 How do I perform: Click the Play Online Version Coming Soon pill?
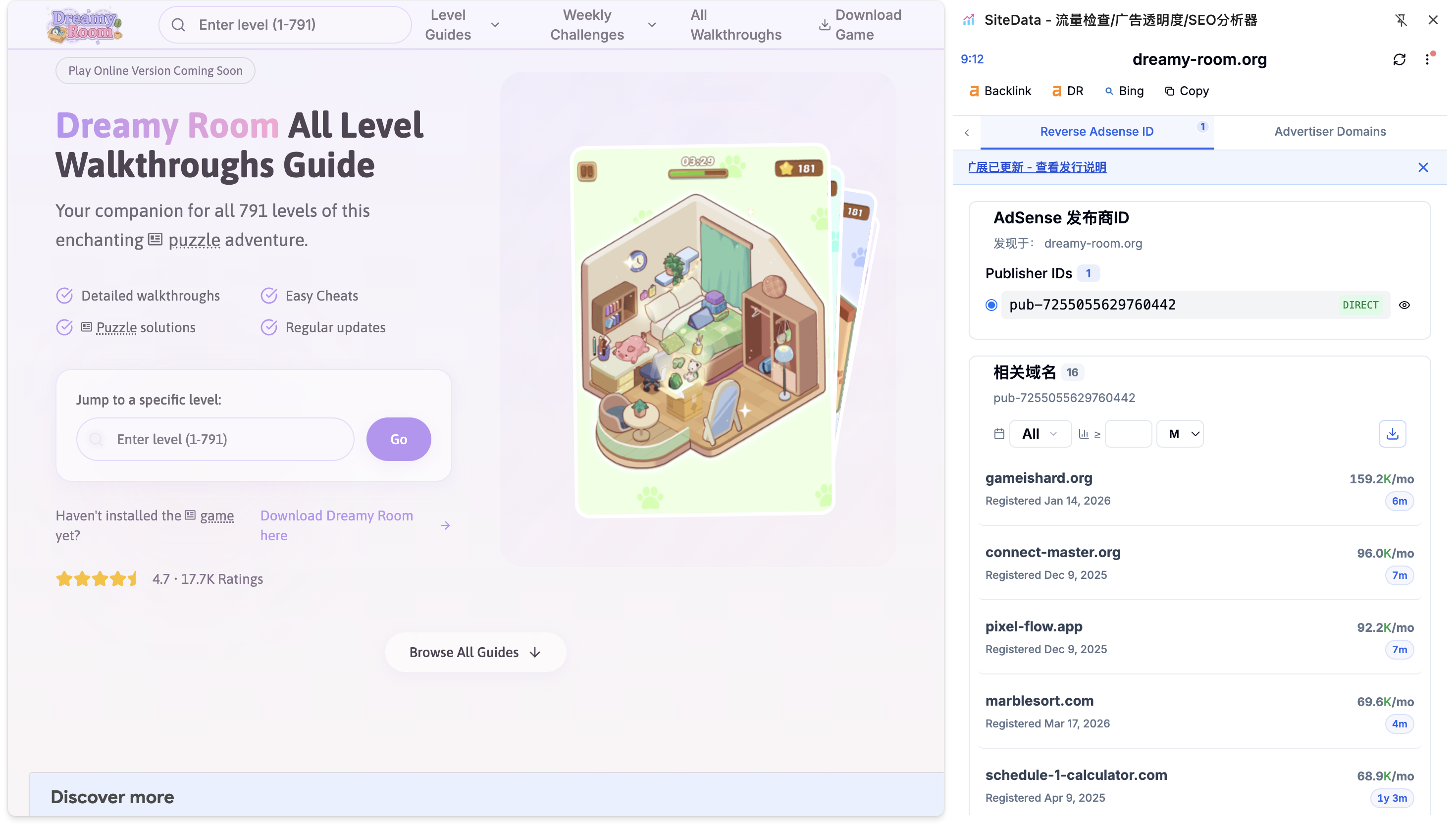[x=155, y=71]
